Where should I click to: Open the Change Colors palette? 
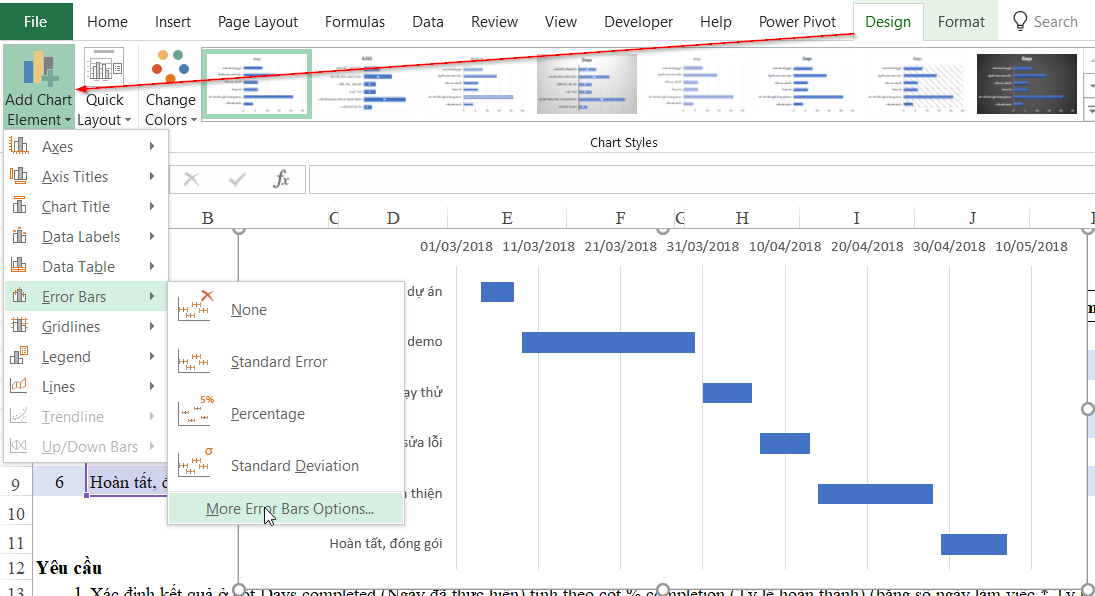pos(170,85)
